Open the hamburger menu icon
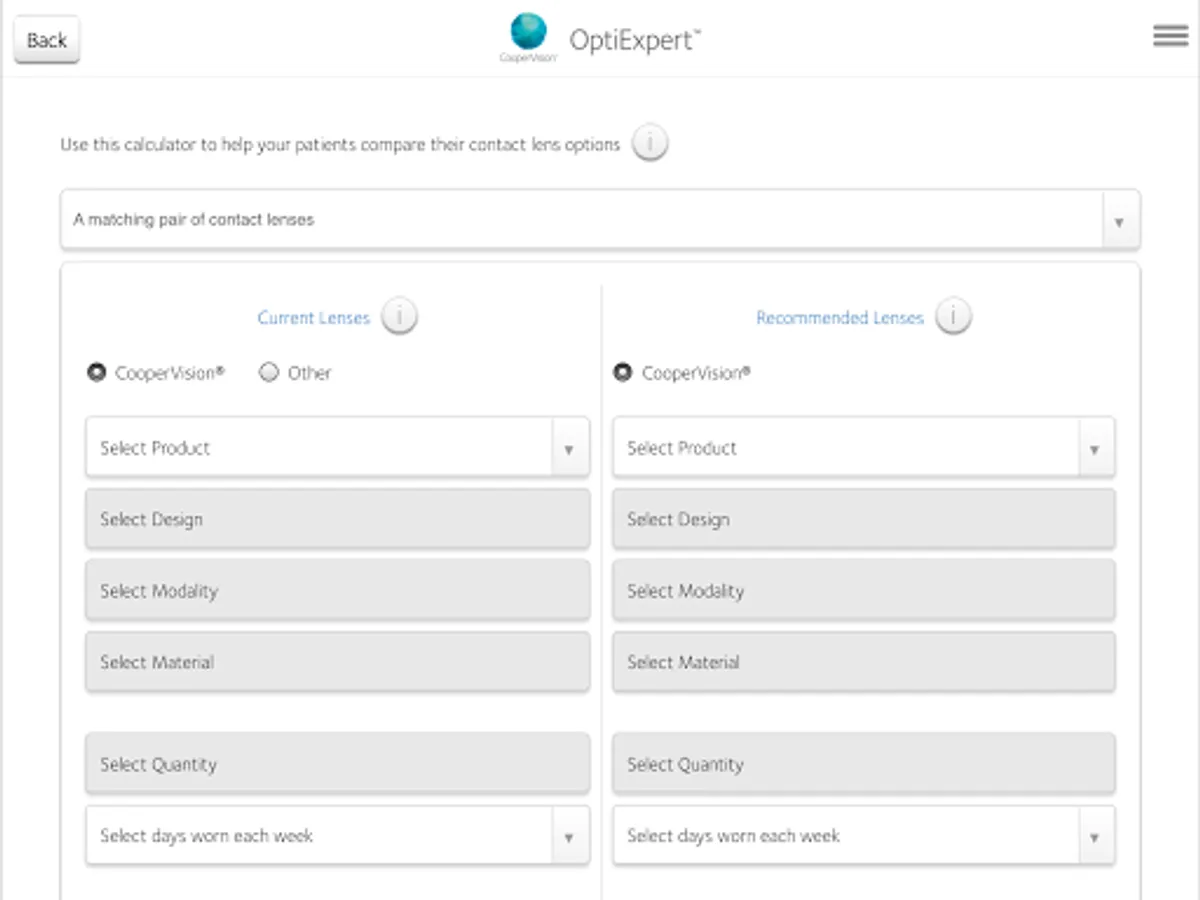Image resolution: width=1200 pixels, height=900 pixels. pyautogui.click(x=1170, y=36)
